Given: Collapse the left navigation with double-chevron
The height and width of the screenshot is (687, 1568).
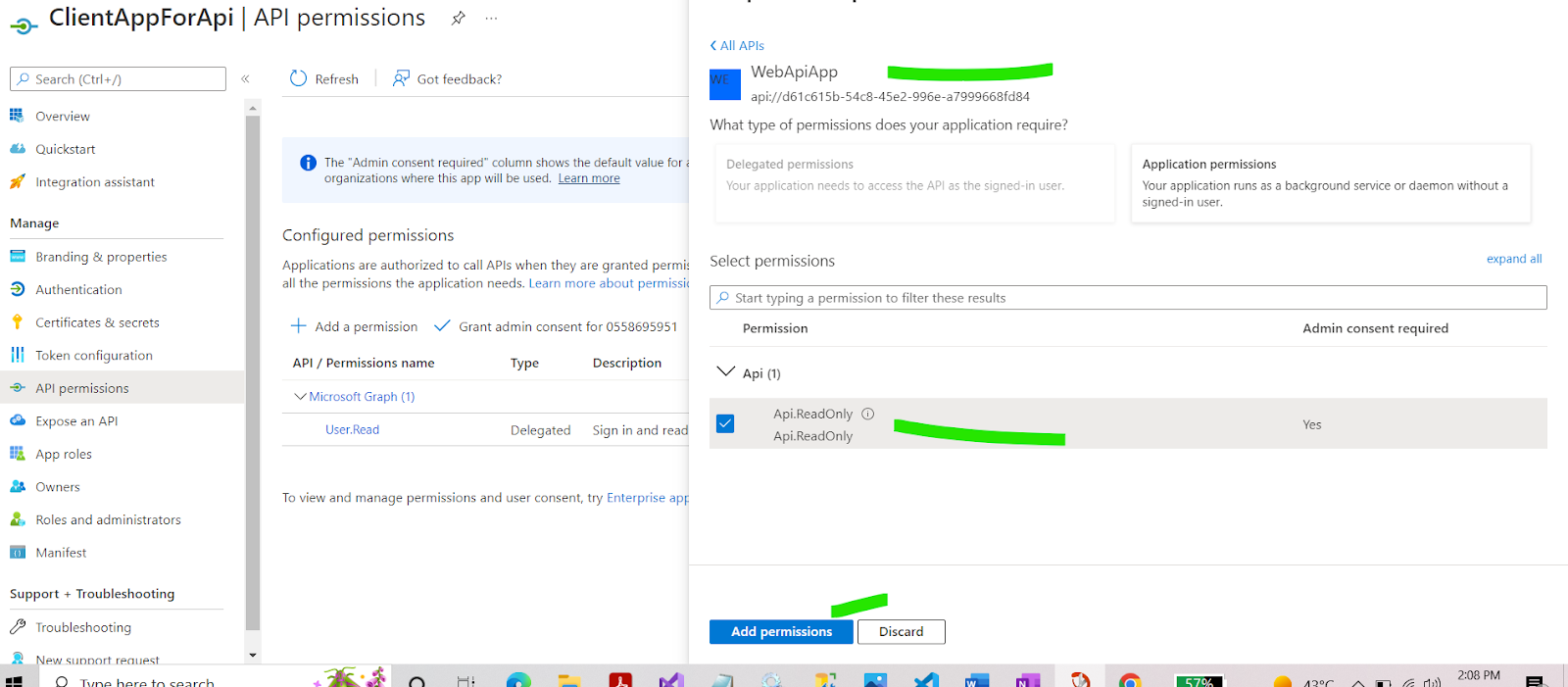Looking at the screenshot, I should [245, 78].
